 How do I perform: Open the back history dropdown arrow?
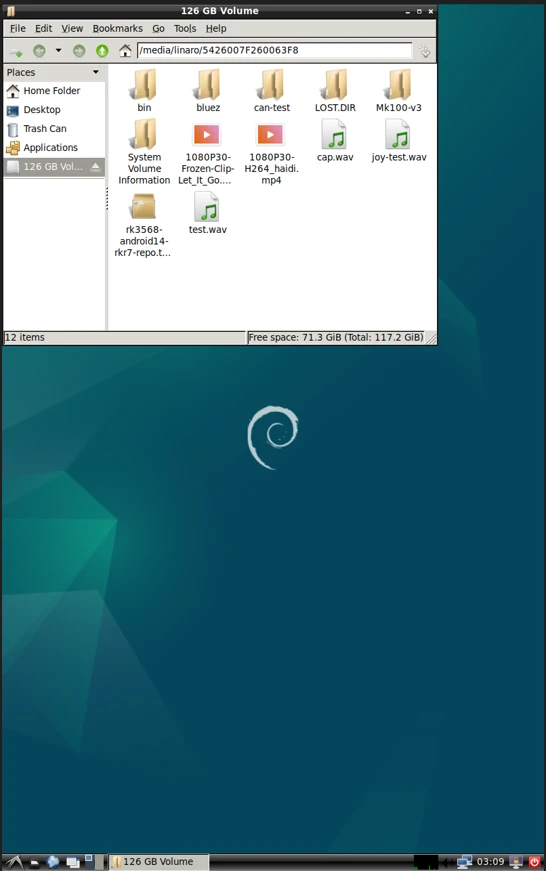point(58,51)
